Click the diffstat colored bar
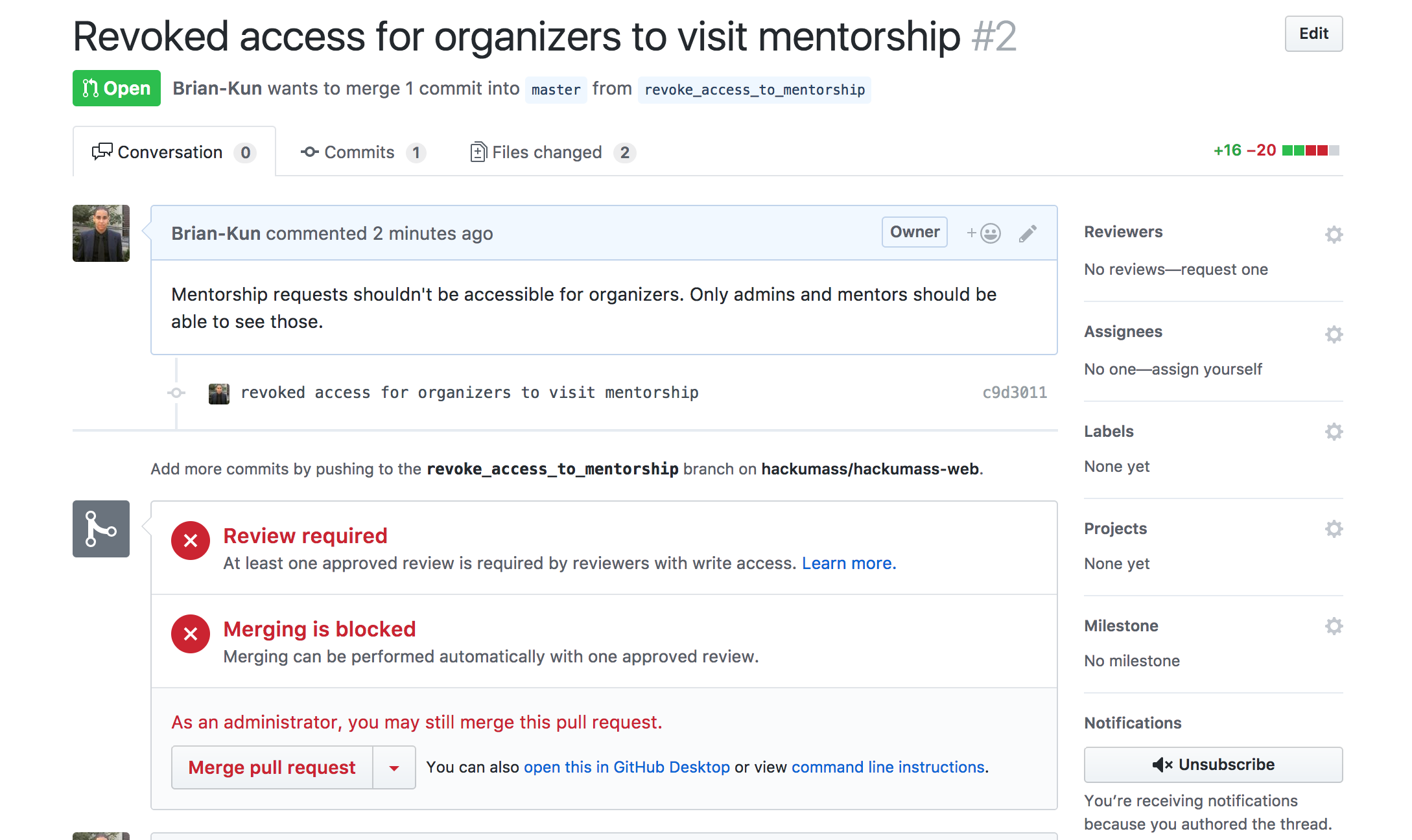1412x840 pixels. pyautogui.click(x=1310, y=150)
